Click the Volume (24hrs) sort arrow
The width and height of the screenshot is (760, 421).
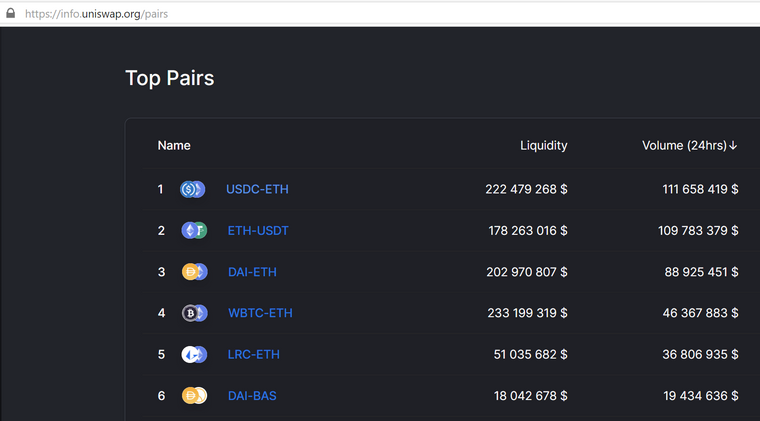tap(733, 145)
